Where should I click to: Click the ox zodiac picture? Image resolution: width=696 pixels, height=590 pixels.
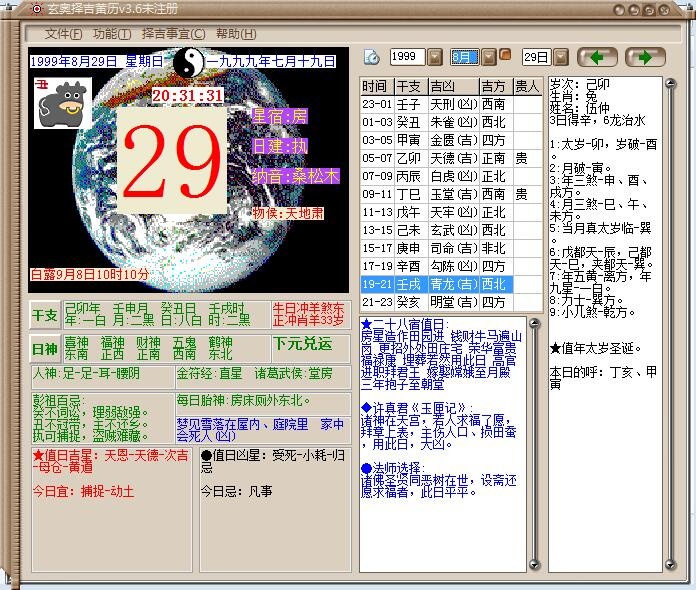click(63, 103)
